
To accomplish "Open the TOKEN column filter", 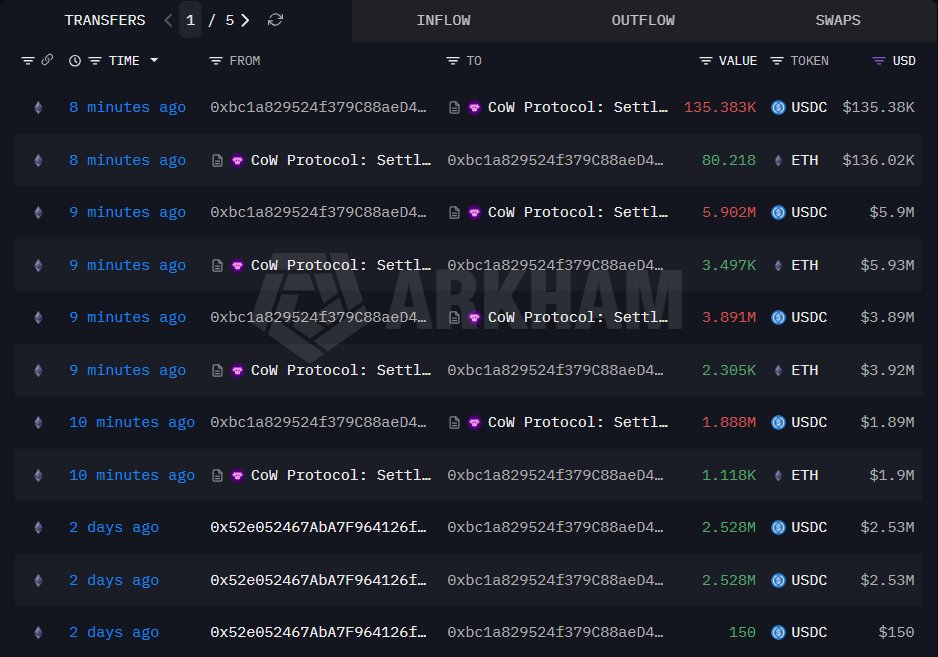I will [x=776, y=60].
